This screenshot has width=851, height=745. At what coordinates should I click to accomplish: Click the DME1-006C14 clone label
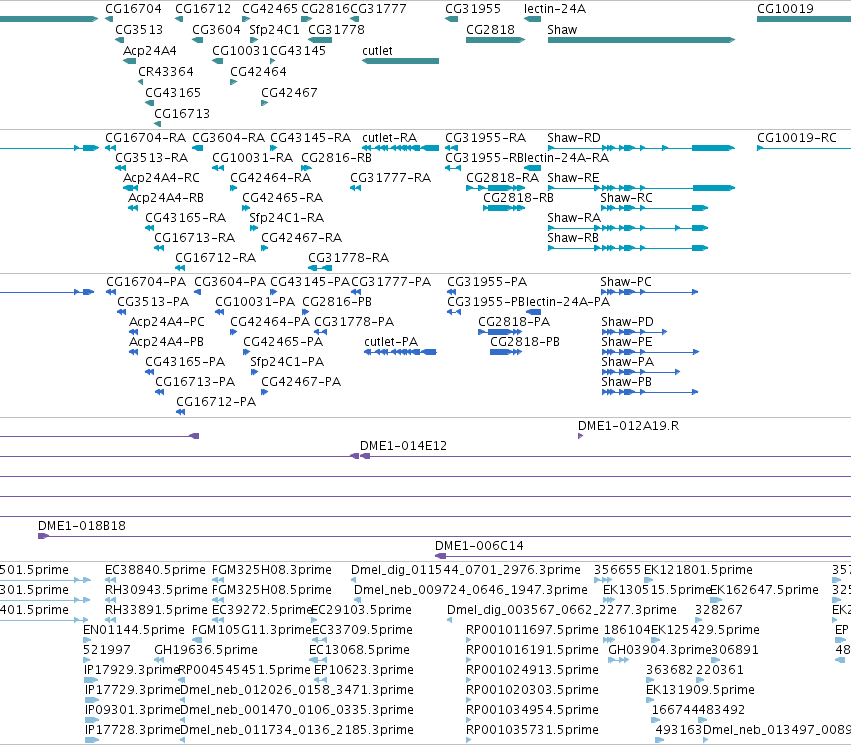coord(479,546)
